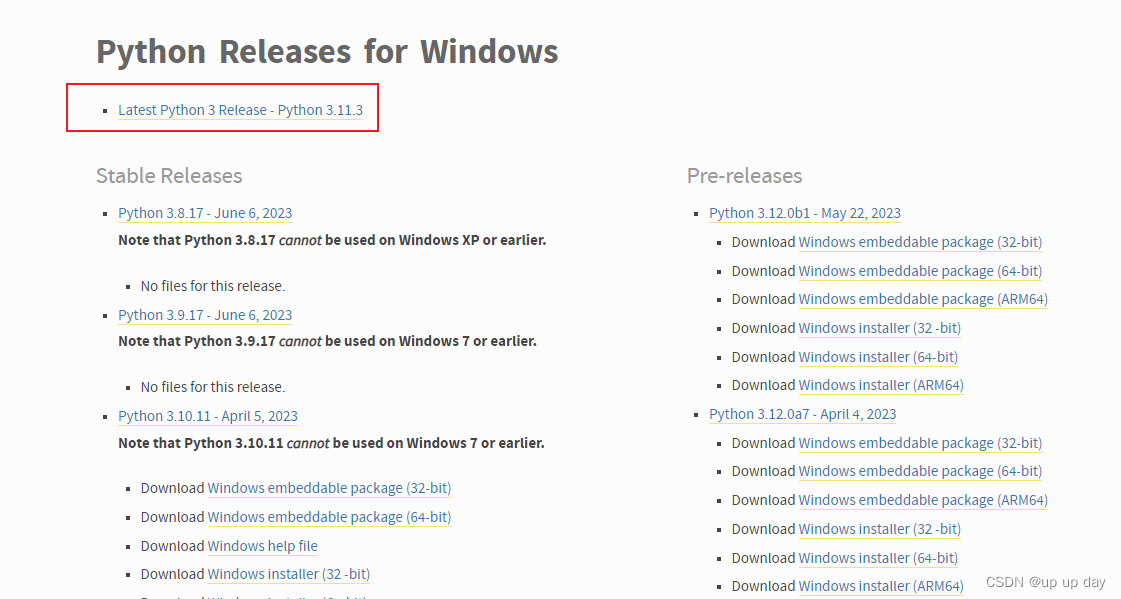
Task: Open the Latest Python 3 Release link
Action: coord(241,110)
